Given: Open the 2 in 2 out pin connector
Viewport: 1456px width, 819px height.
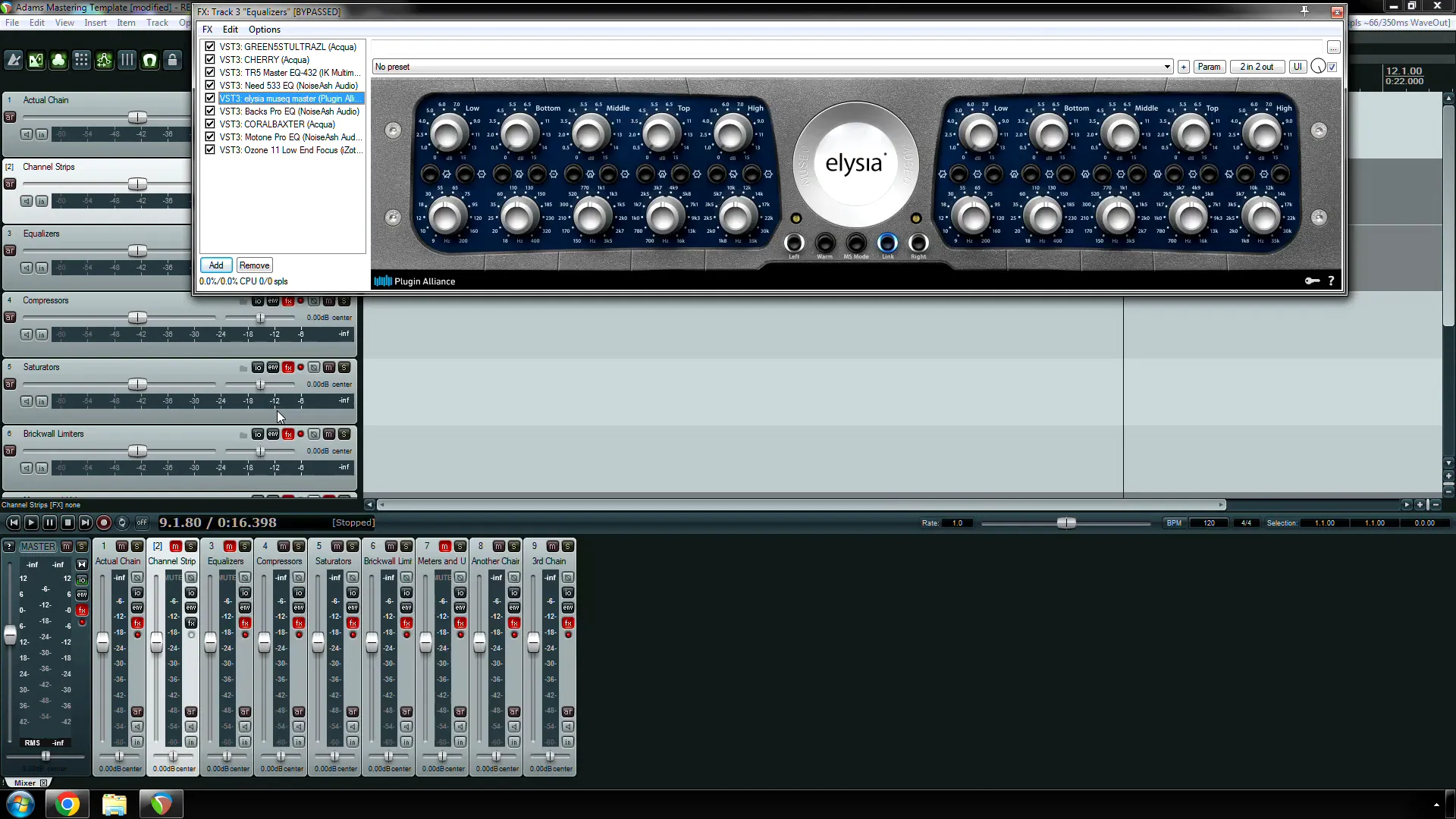Looking at the screenshot, I should coord(1257,67).
